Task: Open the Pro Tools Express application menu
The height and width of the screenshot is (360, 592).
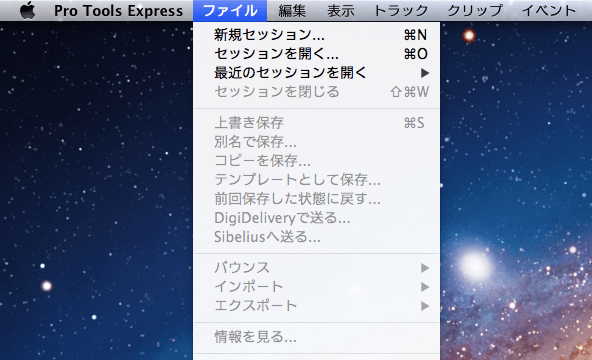Action: pyautogui.click(x=119, y=11)
